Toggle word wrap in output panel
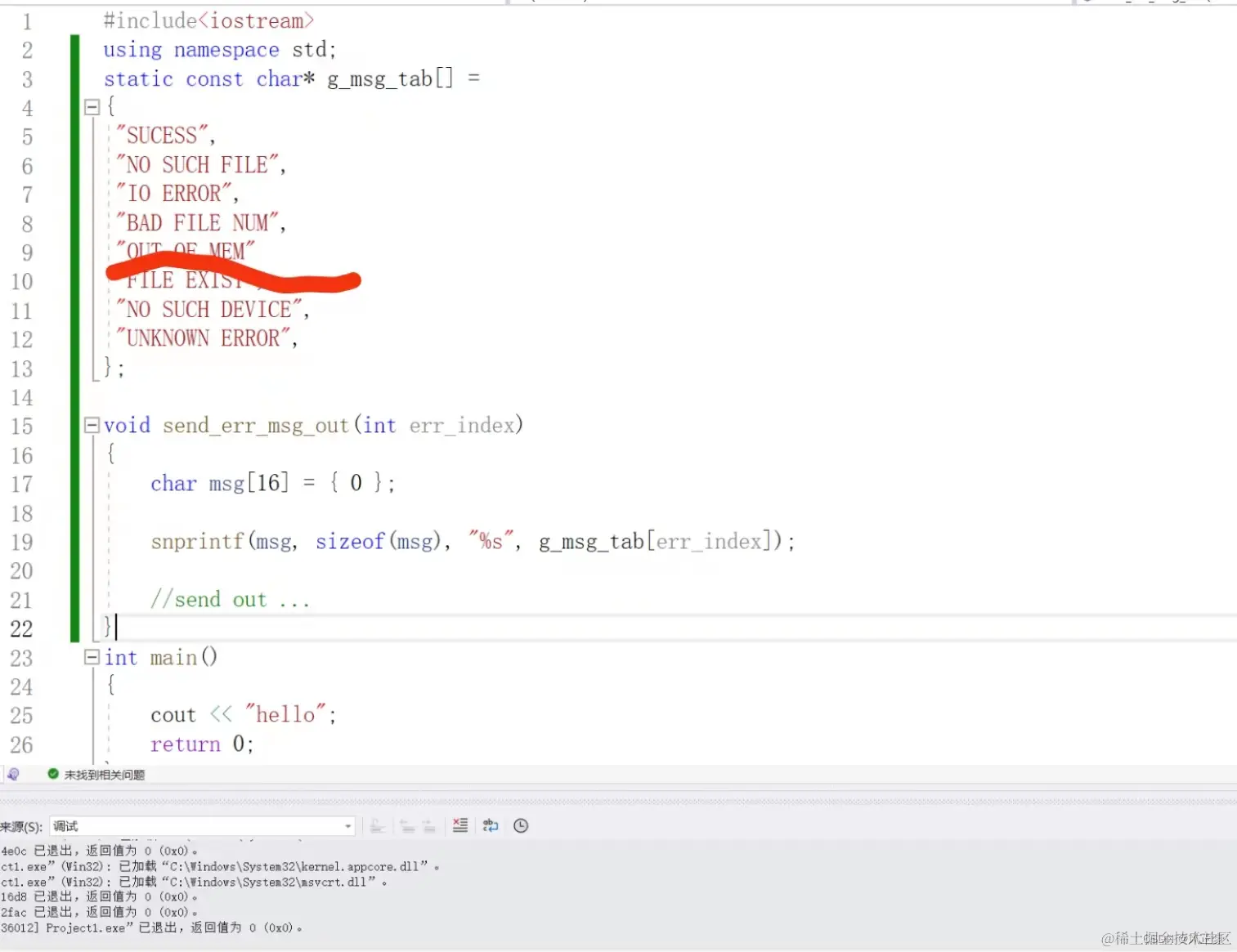Screen dimensions: 1237x952 (491, 826)
